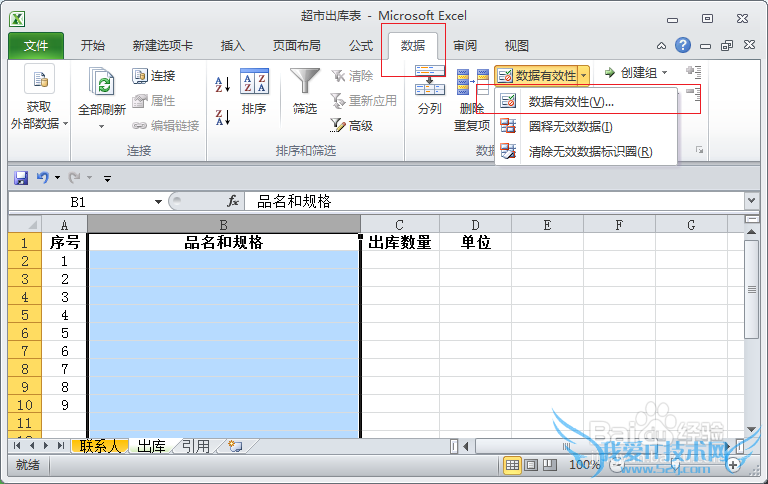Switch to the Review (审阅) tab
Image resolution: width=768 pixels, height=484 pixels.
[465, 46]
